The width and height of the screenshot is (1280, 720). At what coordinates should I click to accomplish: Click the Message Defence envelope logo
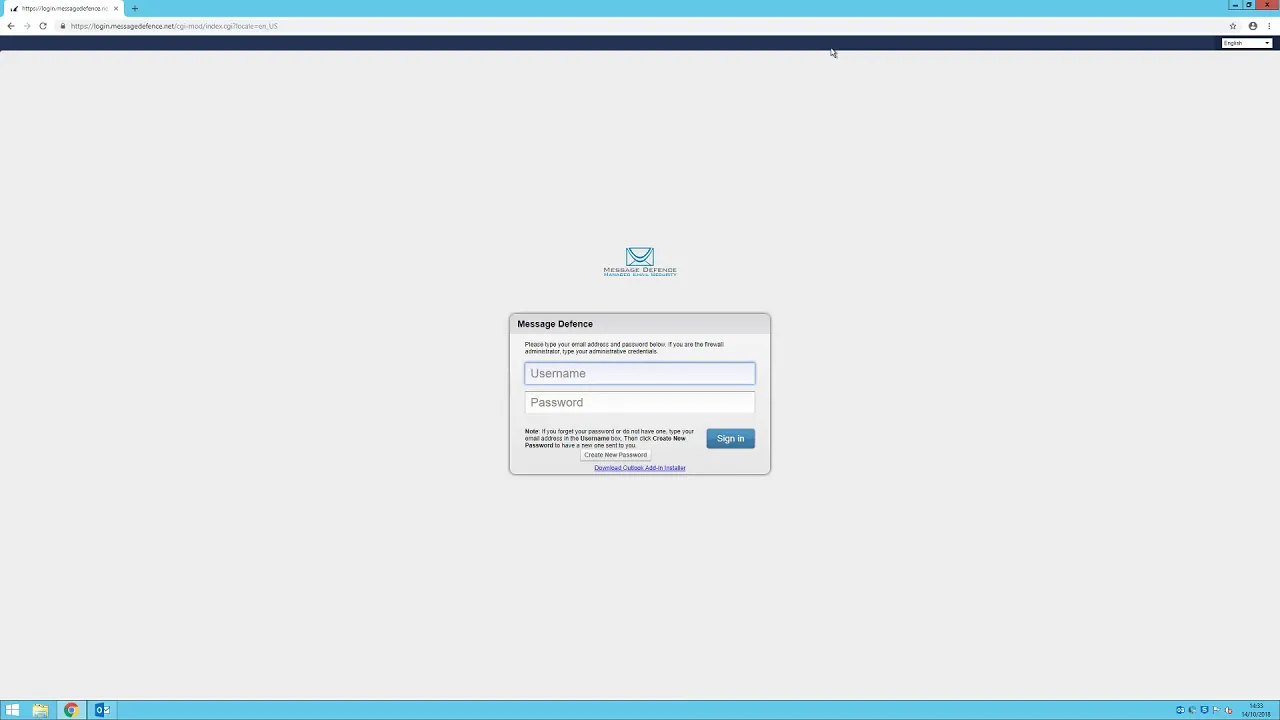pos(640,262)
